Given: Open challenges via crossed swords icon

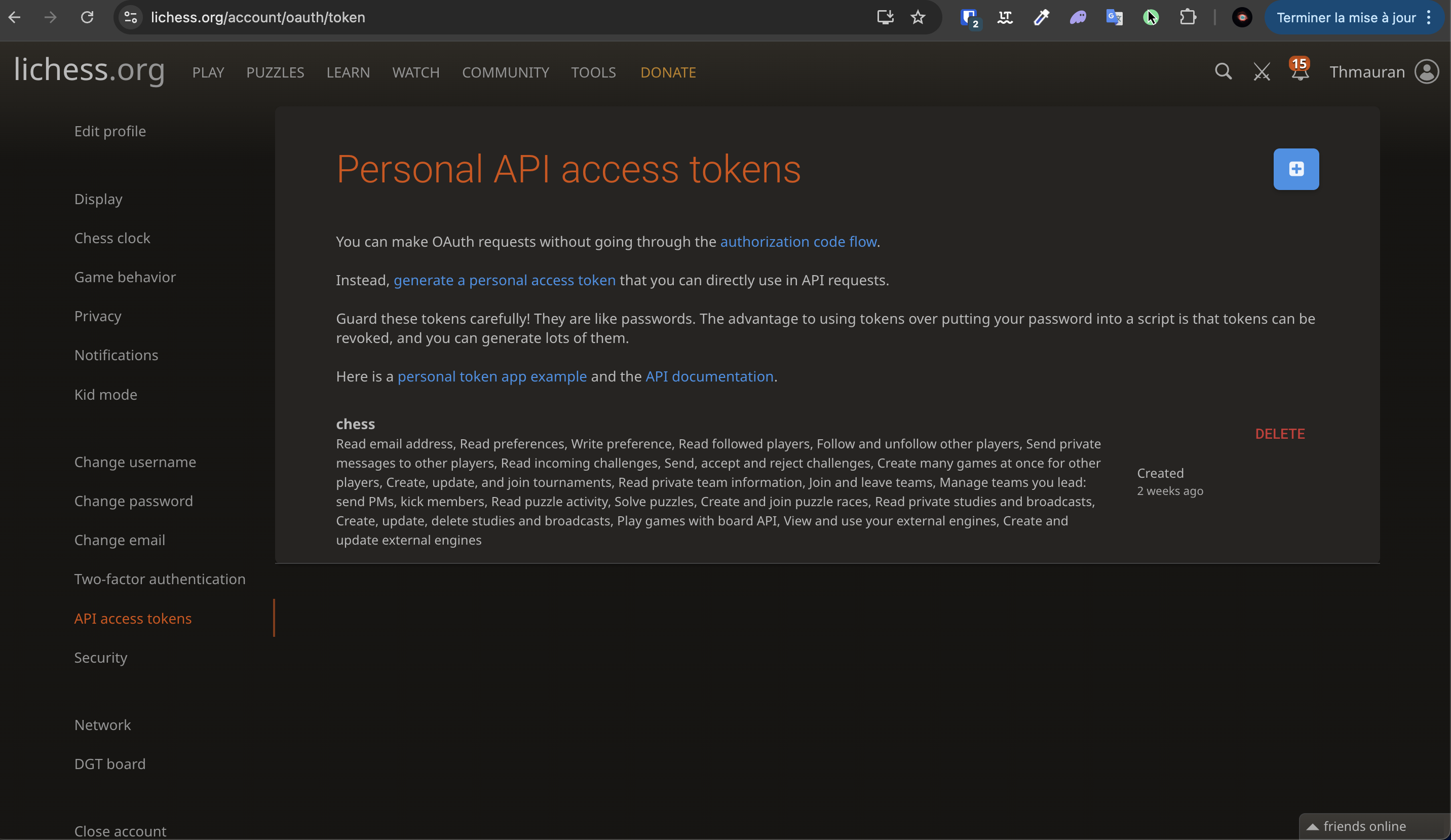Looking at the screenshot, I should (1262, 71).
